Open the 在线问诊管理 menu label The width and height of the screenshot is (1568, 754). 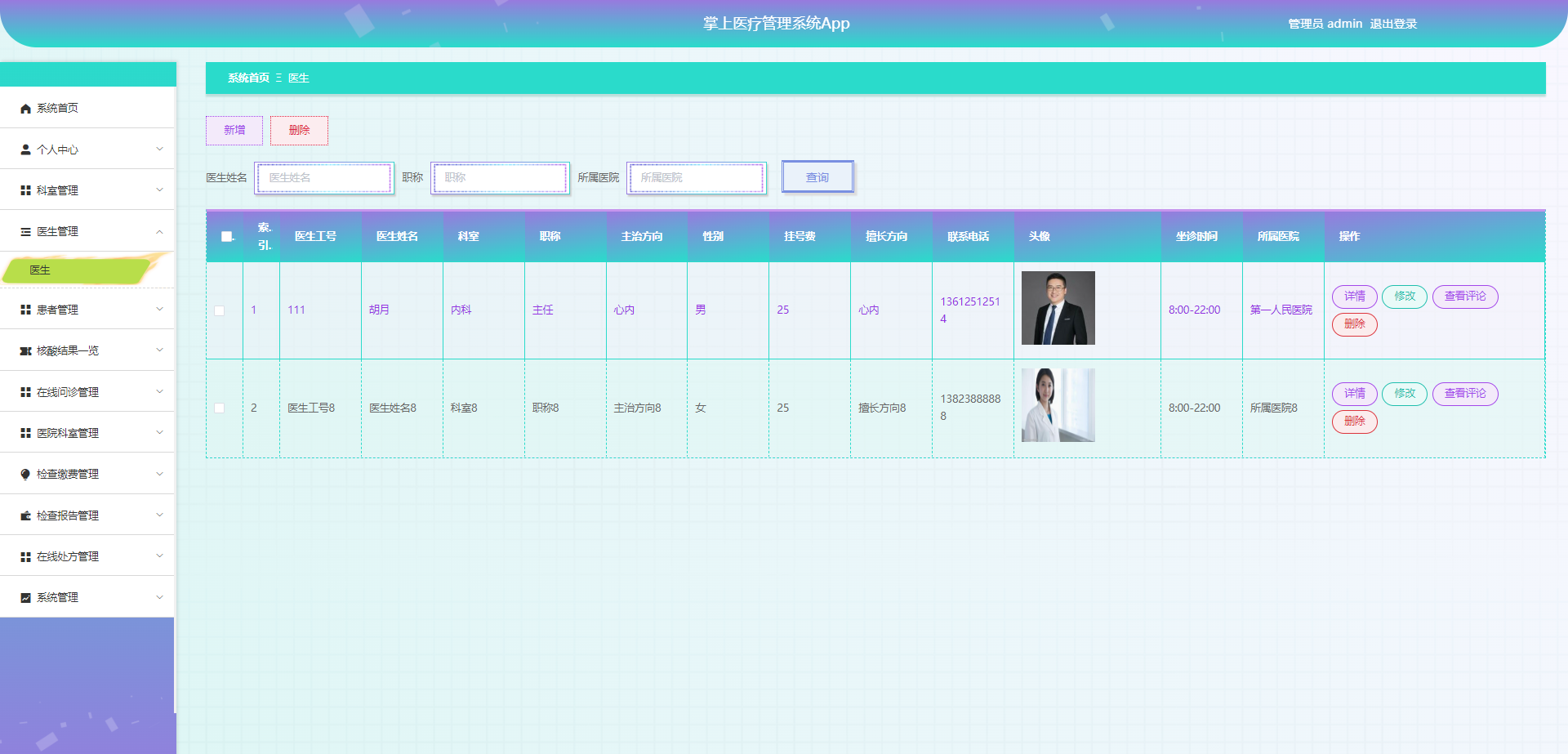68,392
